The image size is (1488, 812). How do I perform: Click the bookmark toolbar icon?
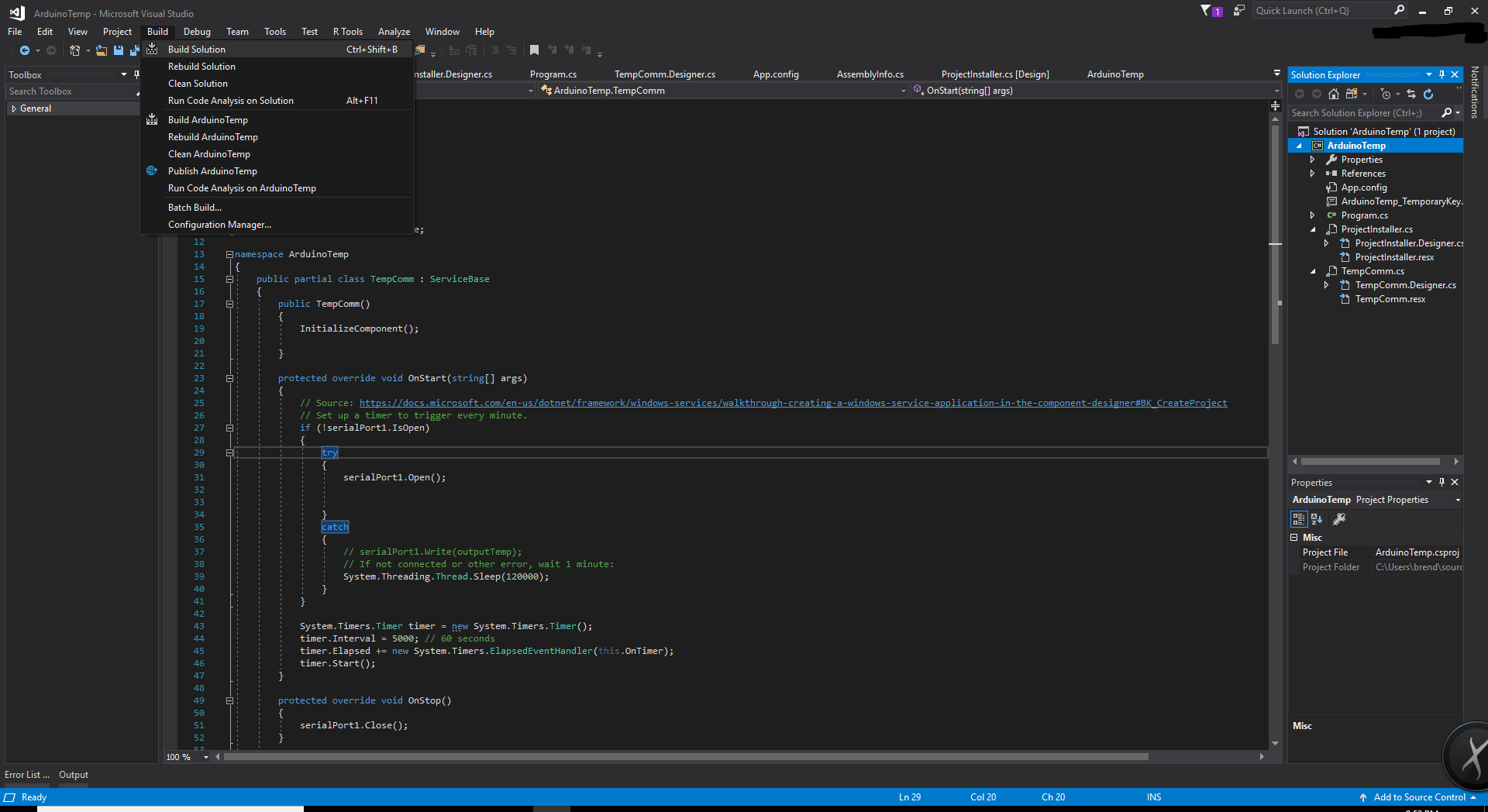point(534,50)
